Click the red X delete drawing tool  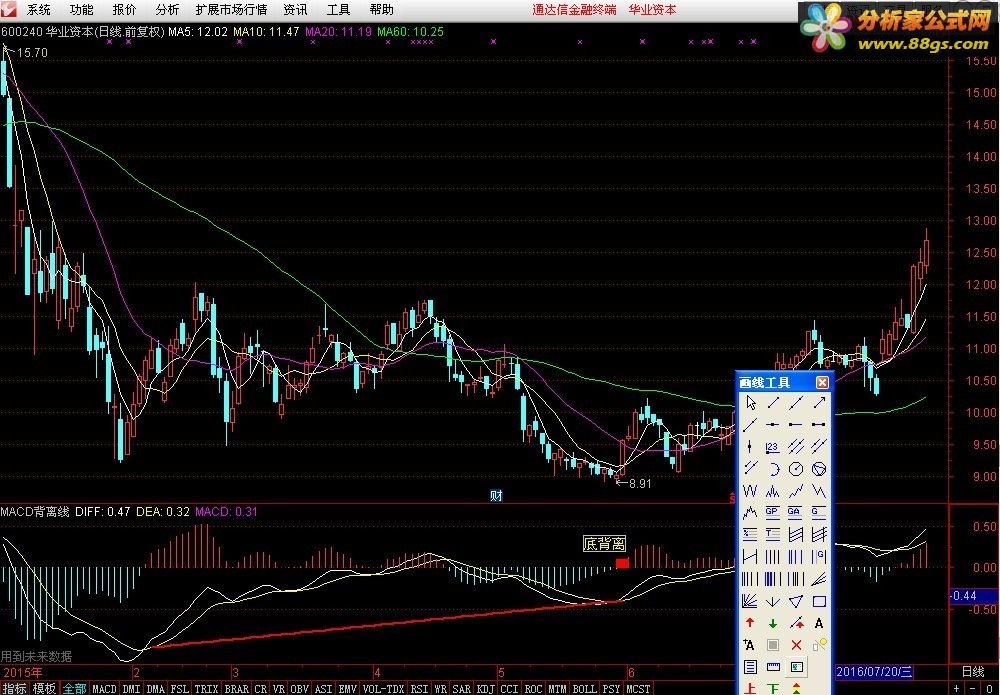point(796,645)
